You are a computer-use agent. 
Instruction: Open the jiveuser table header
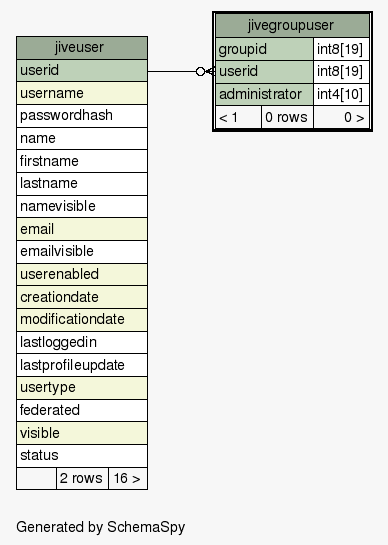coord(82,48)
